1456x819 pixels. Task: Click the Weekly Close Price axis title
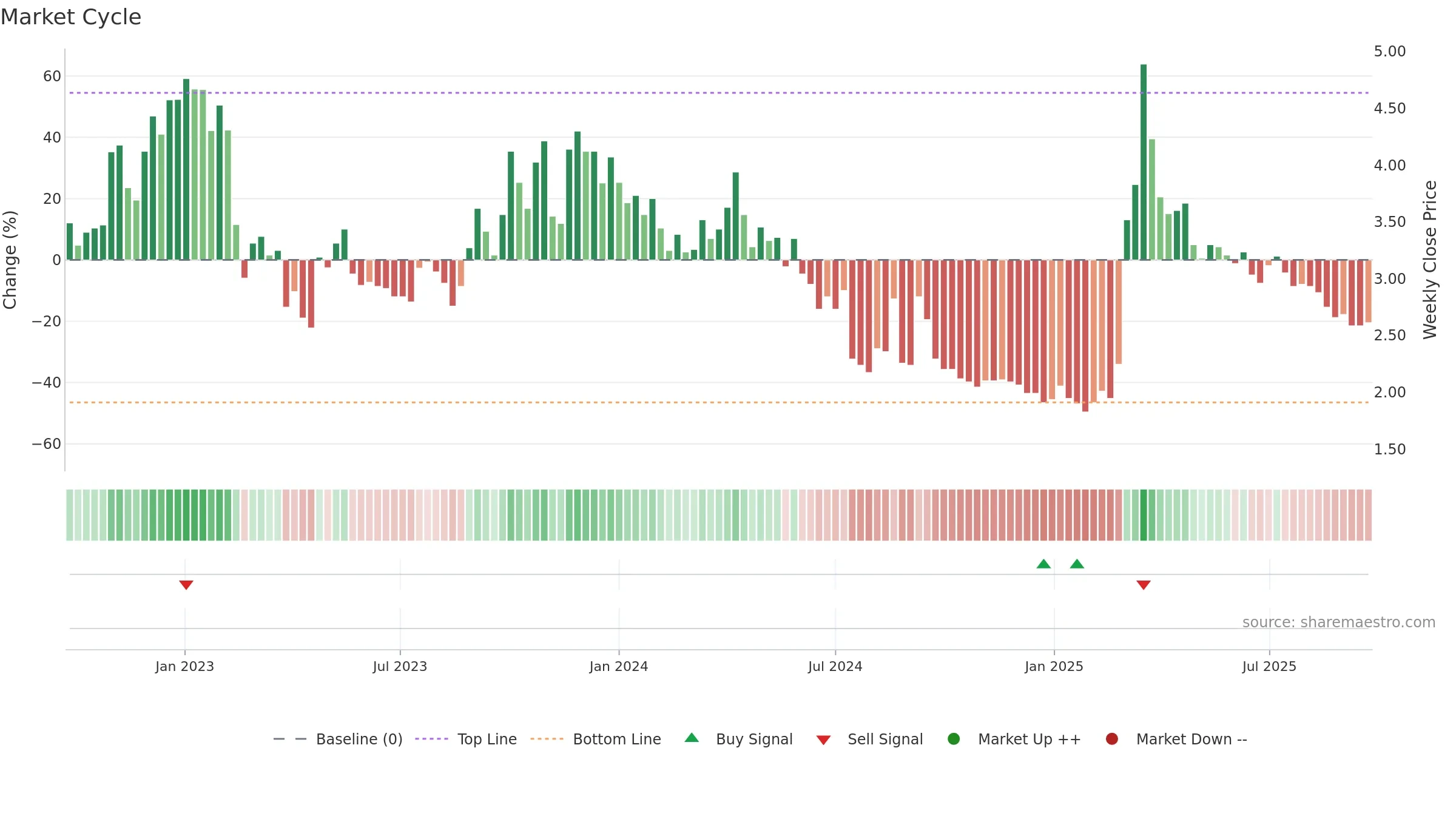[1430, 260]
